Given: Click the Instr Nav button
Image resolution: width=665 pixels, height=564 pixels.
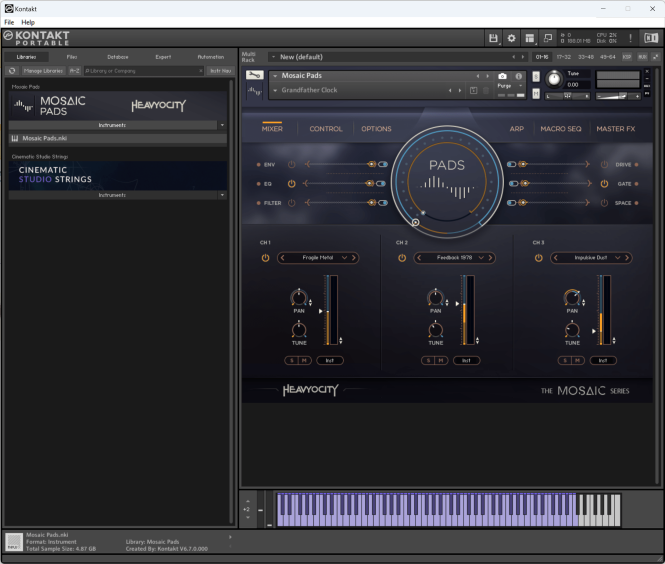Looking at the screenshot, I should pyautogui.click(x=221, y=71).
